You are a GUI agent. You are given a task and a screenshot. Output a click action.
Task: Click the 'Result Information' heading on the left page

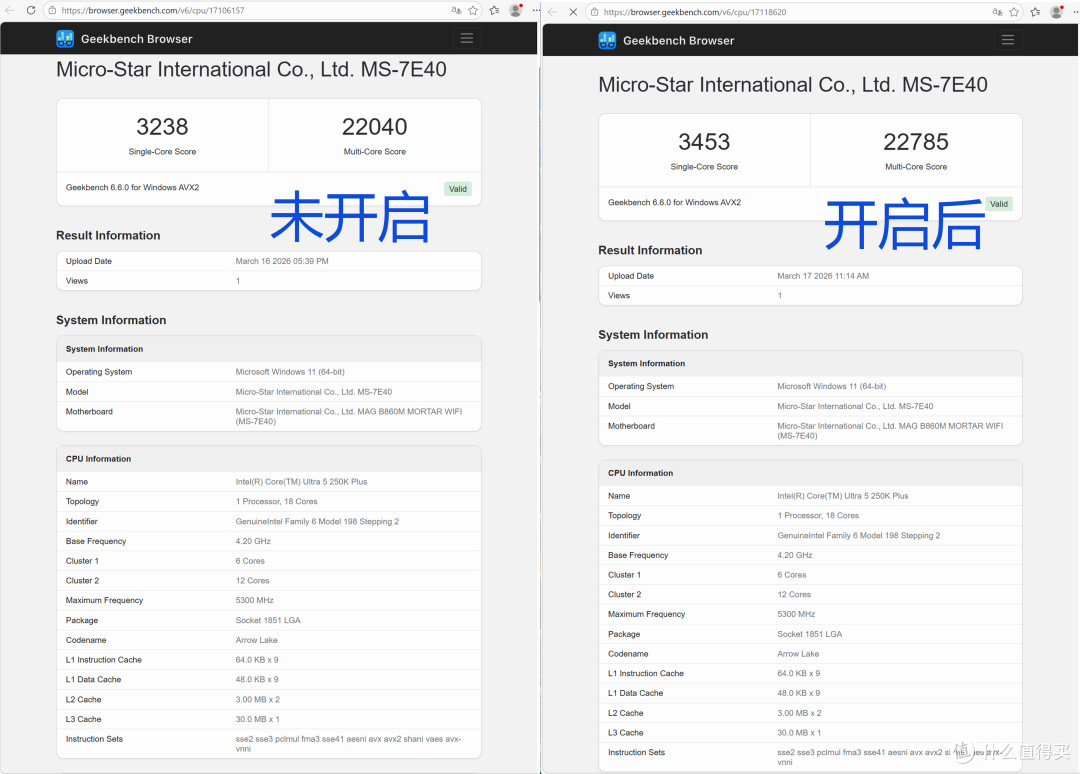(108, 236)
